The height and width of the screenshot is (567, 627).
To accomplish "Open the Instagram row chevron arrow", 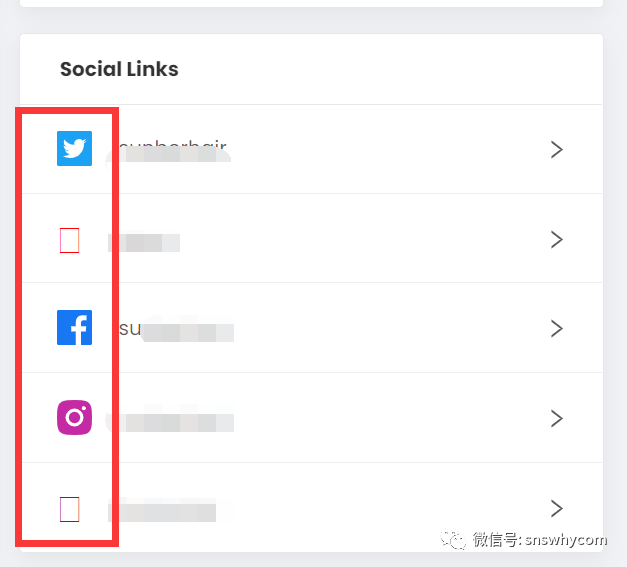I will (x=557, y=418).
